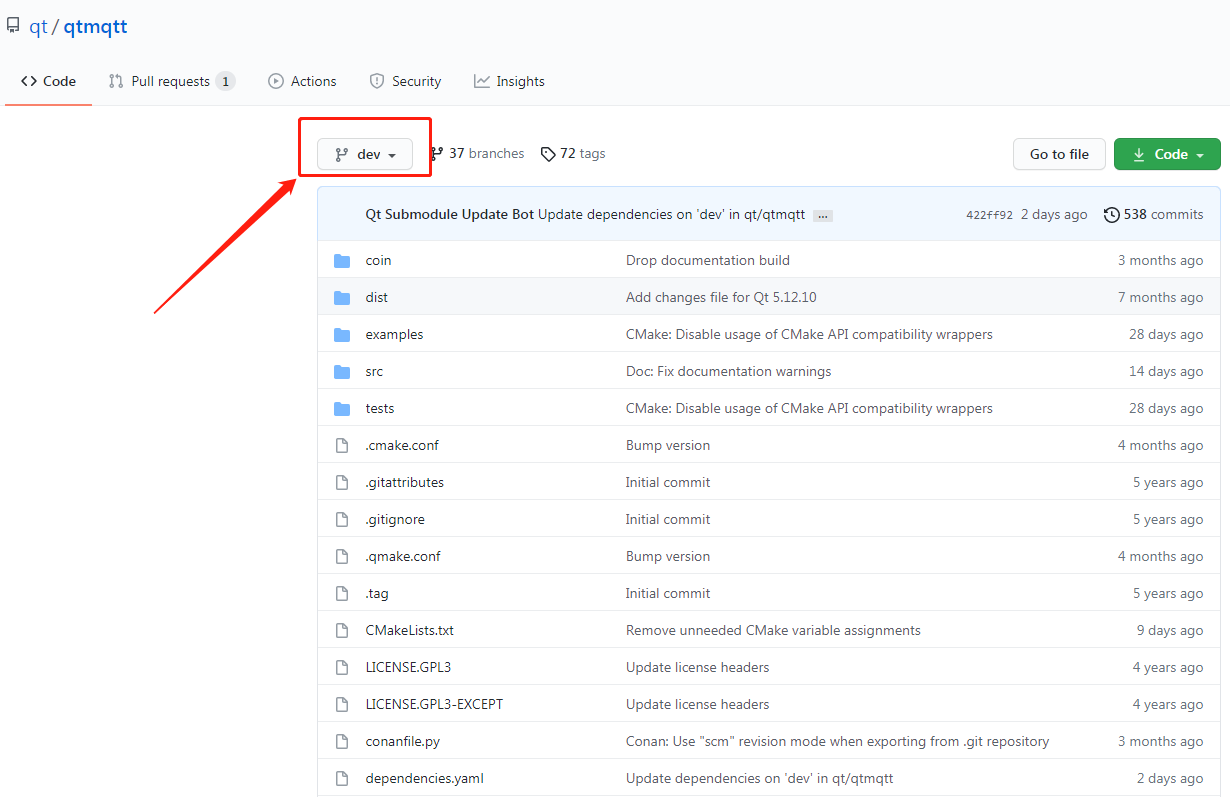The image size is (1230, 797).
Task: Click the dist folder icon
Action: tap(342, 298)
